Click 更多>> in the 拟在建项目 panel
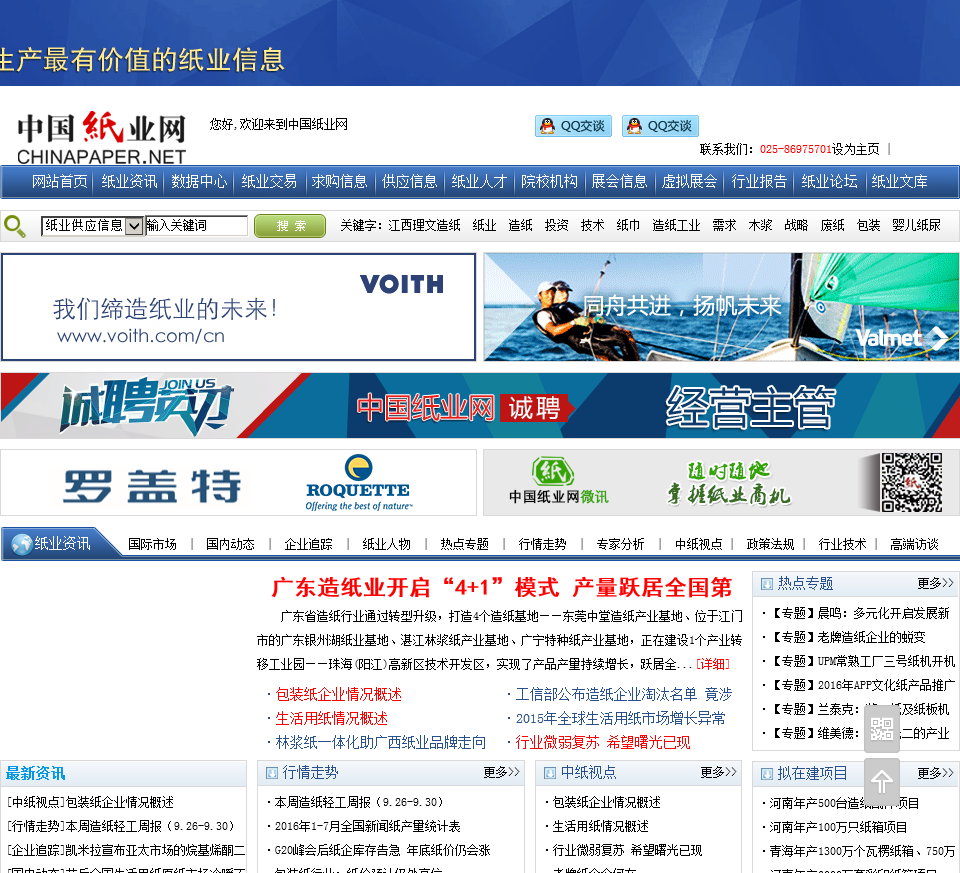 tap(935, 774)
